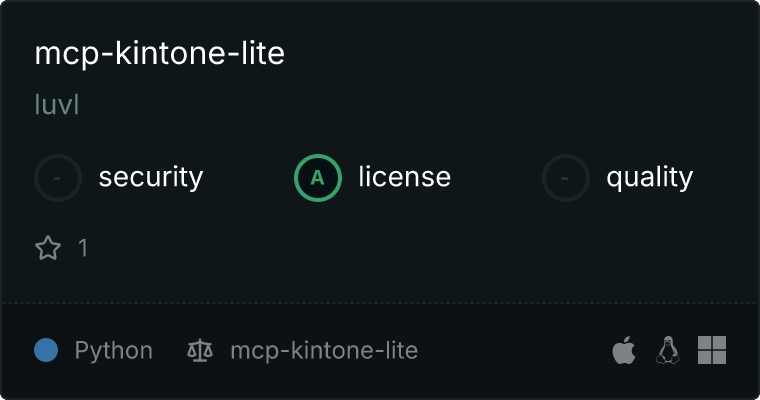
Task: Click the Apple macOS platform icon
Action: point(624,350)
